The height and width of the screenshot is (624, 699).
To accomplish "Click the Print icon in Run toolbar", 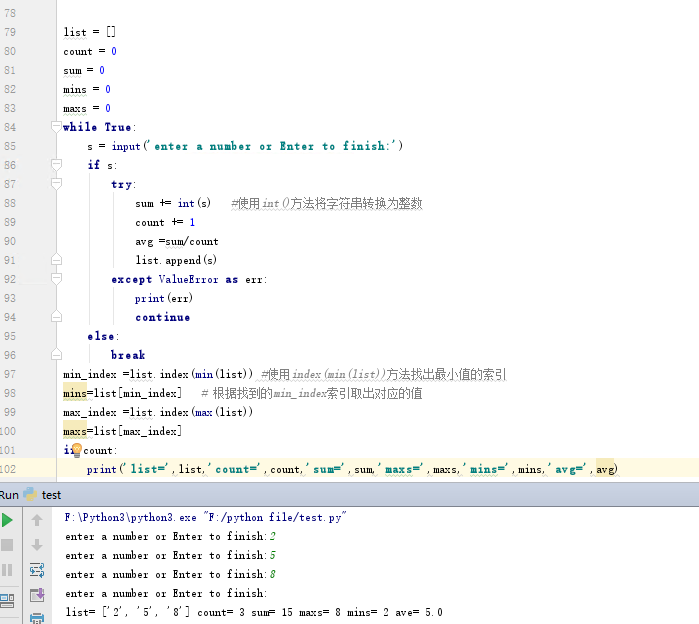I will coord(37,618).
